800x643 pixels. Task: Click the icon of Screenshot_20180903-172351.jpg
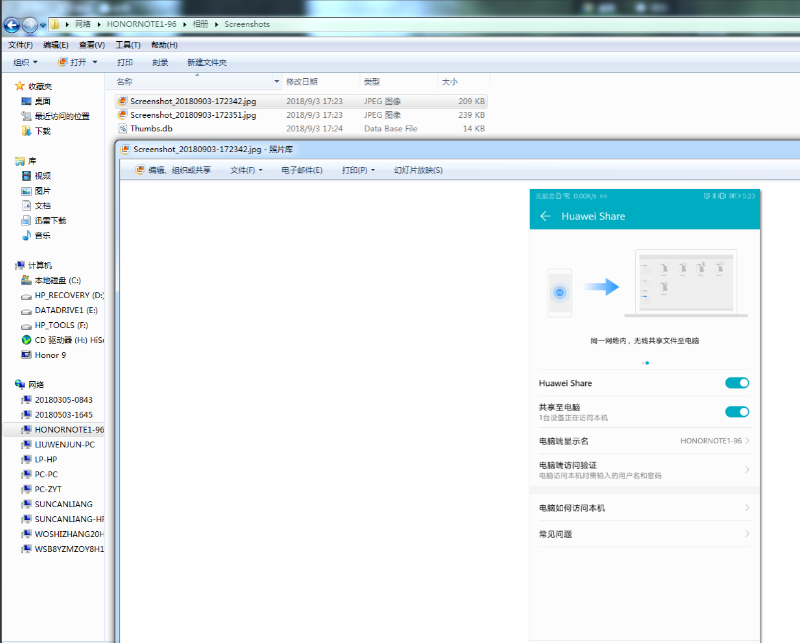coord(122,115)
